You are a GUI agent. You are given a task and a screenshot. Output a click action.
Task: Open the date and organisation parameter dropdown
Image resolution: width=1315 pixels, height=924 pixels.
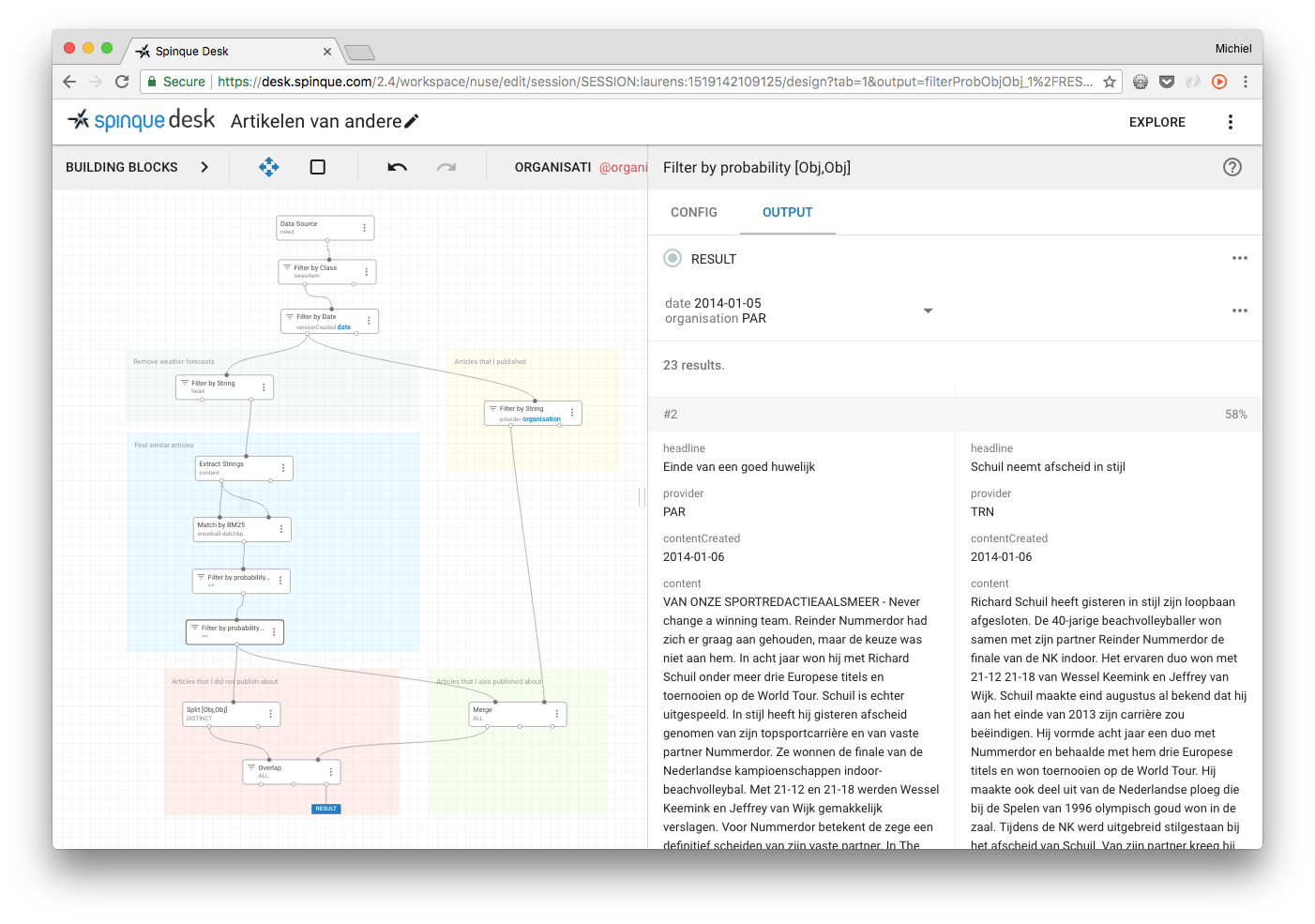928,311
